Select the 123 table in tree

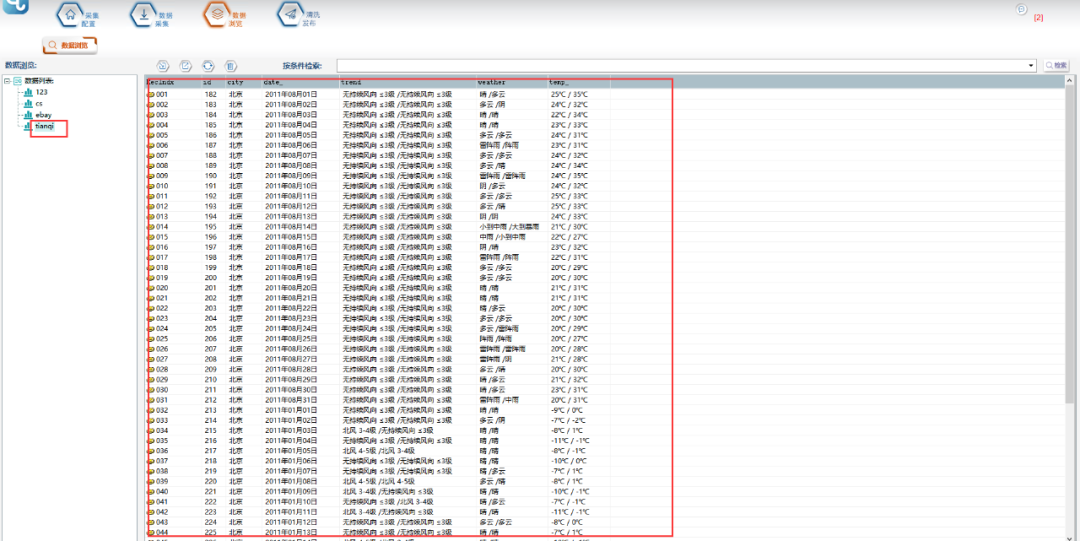point(42,92)
